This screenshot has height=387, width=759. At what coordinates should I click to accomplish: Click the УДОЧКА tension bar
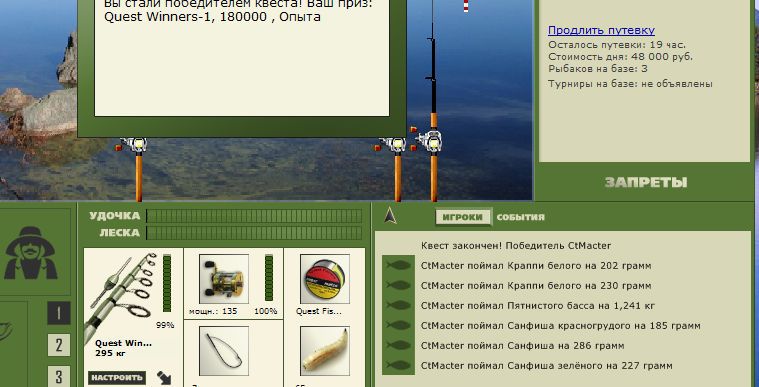254,216
